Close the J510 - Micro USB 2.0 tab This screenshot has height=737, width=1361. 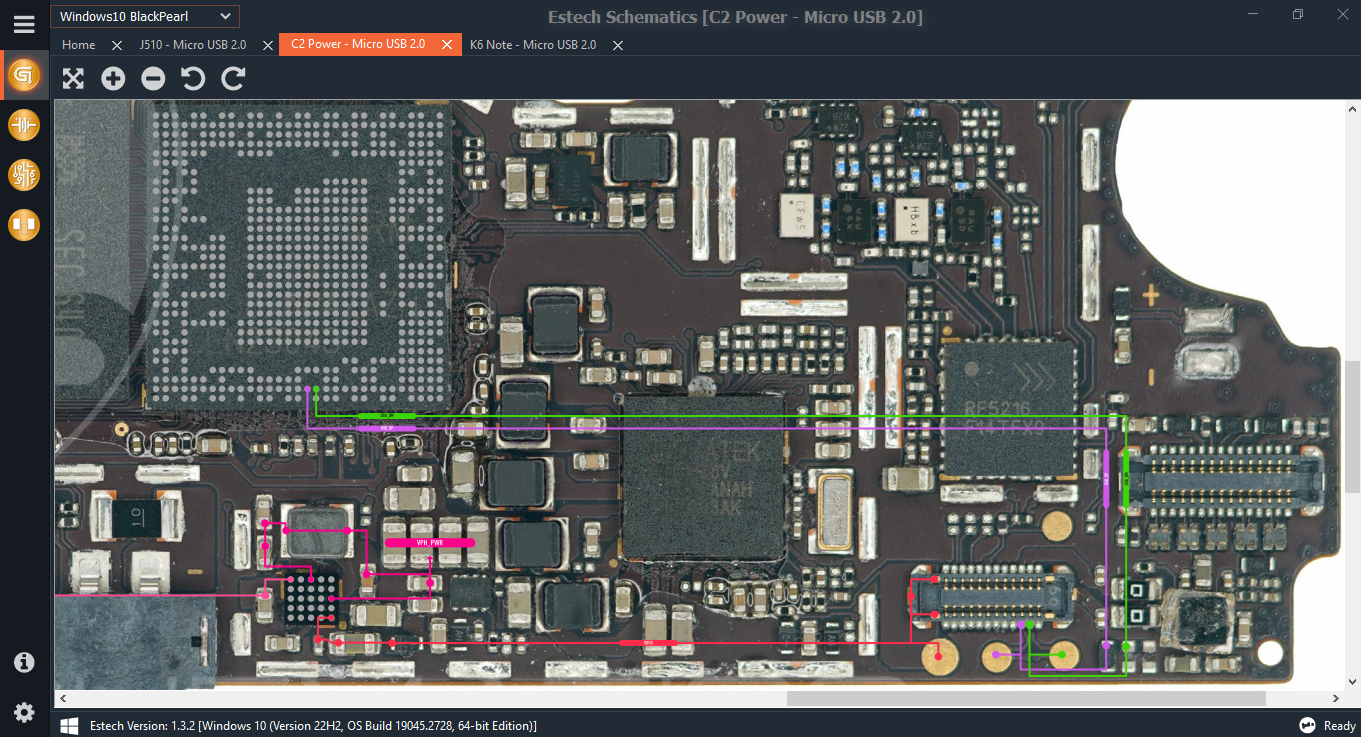point(268,45)
